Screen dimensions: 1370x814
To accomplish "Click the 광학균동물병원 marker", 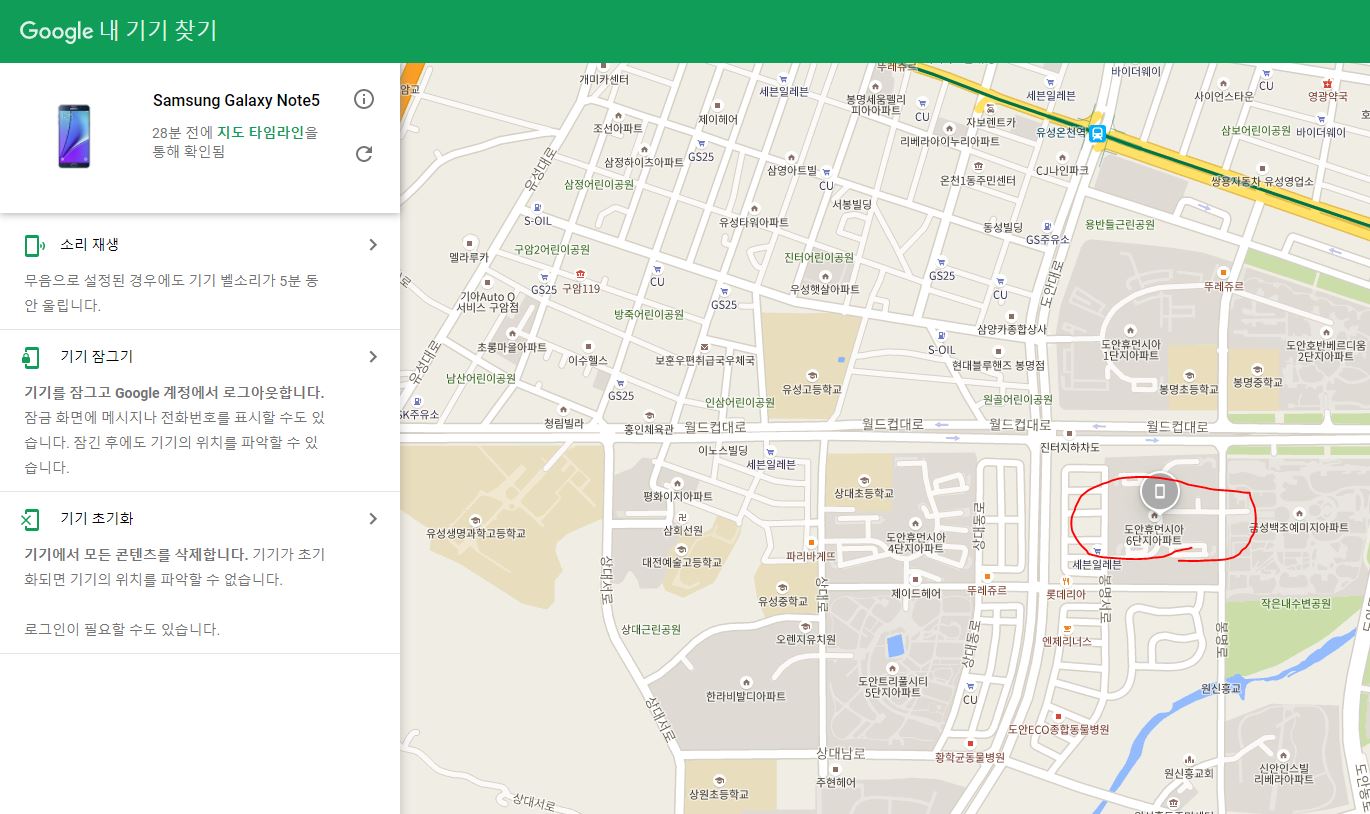I will [x=969, y=745].
